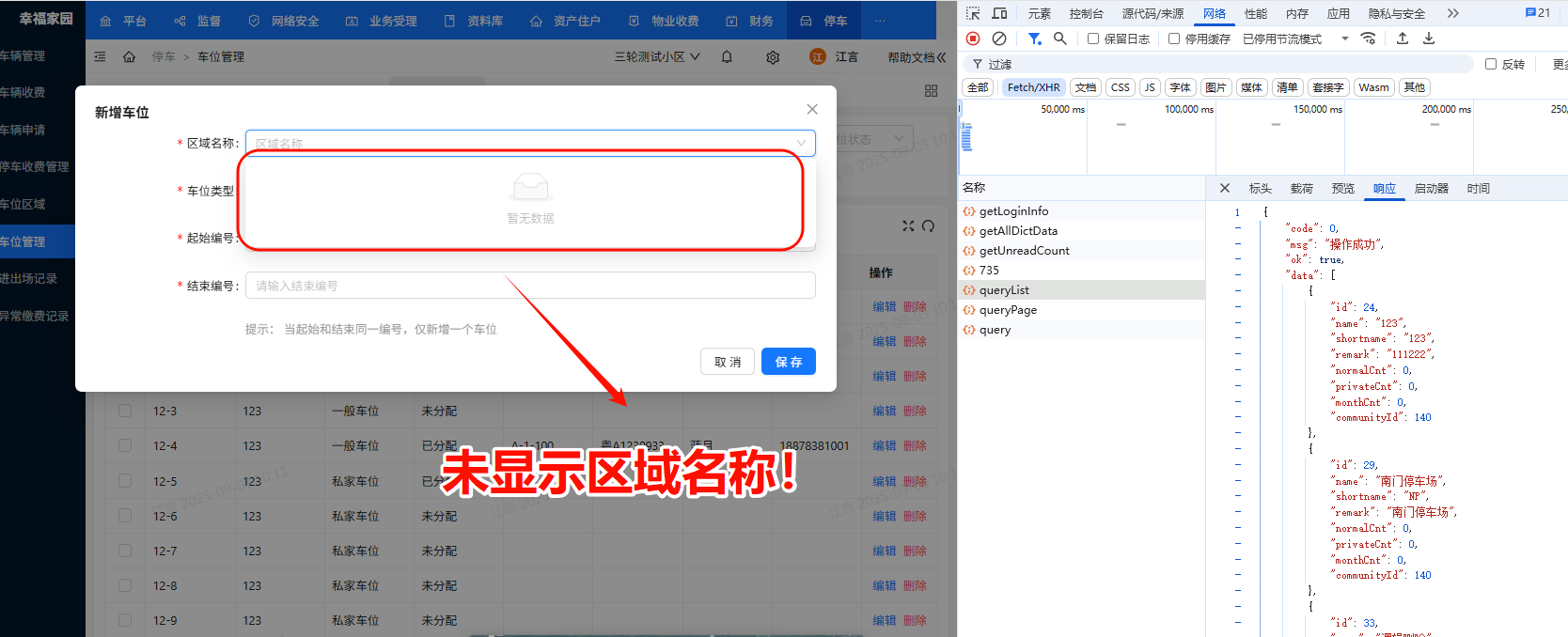This screenshot has width=1568, height=637.
Task: Click 编辑 link in row 12-3
Action: click(x=884, y=411)
